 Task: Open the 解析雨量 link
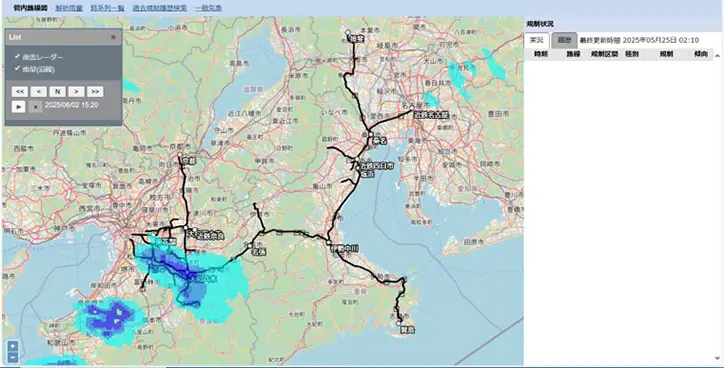[x=69, y=8]
